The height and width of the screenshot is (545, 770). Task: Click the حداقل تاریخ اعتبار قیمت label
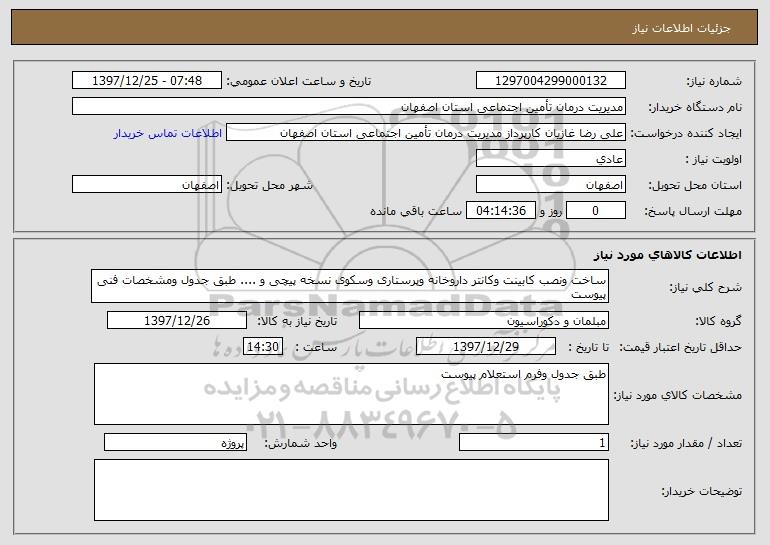[681, 347]
